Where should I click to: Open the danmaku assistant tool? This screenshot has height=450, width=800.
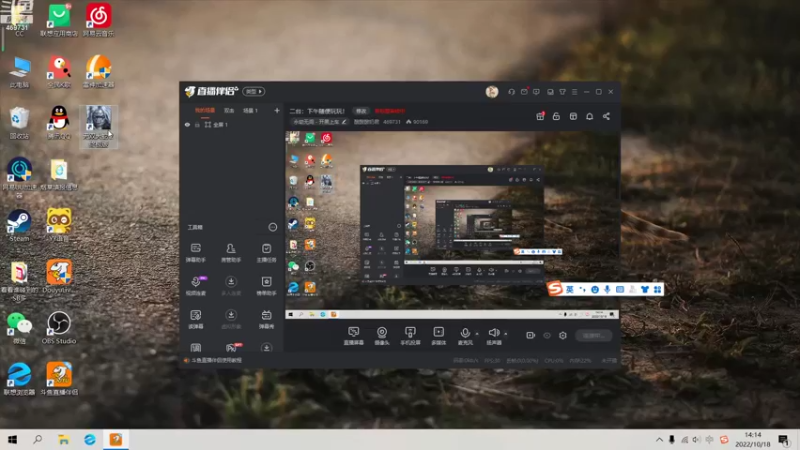click(x=195, y=252)
